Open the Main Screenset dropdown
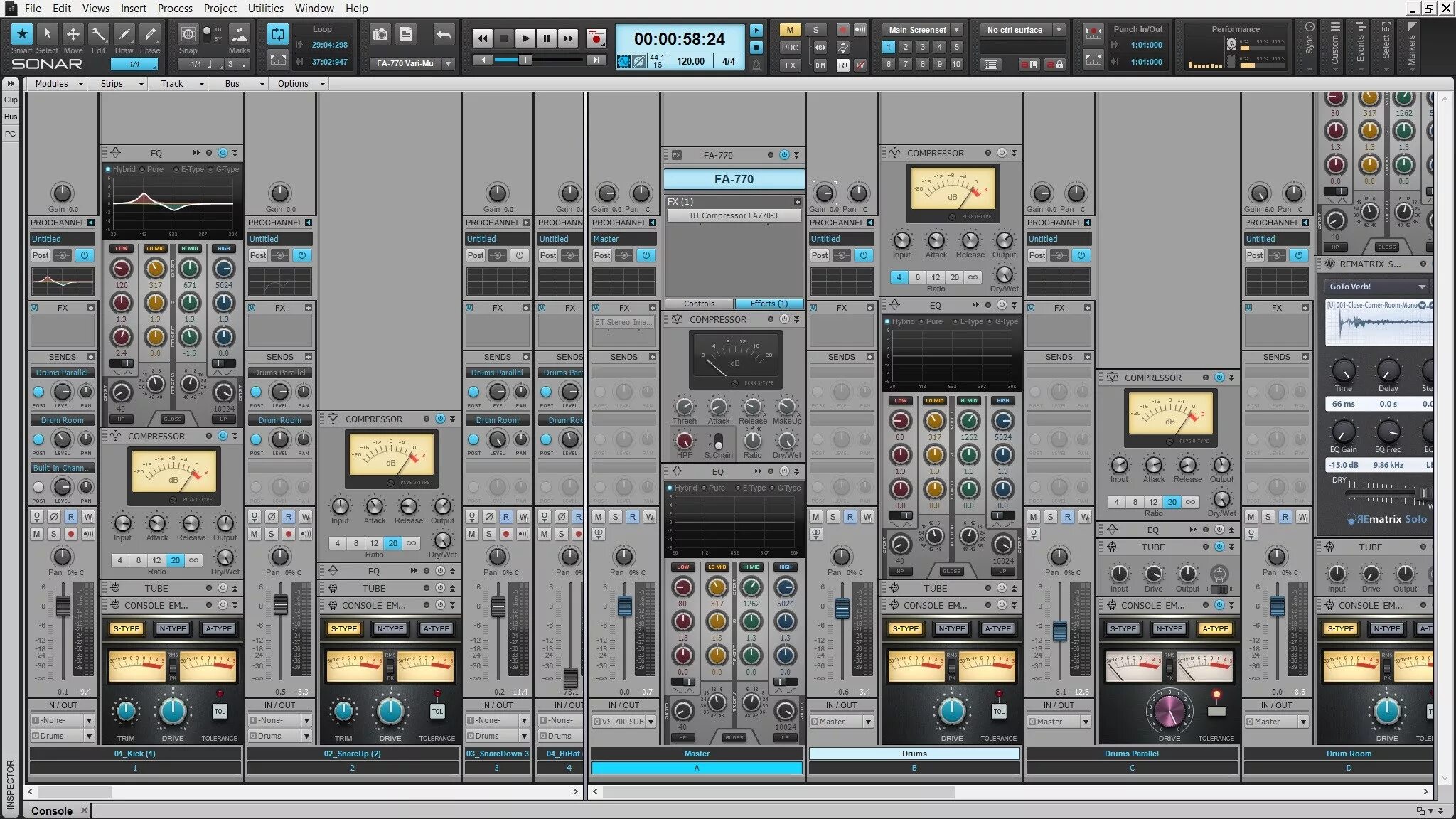 pyautogui.click(x=957, y=30)
